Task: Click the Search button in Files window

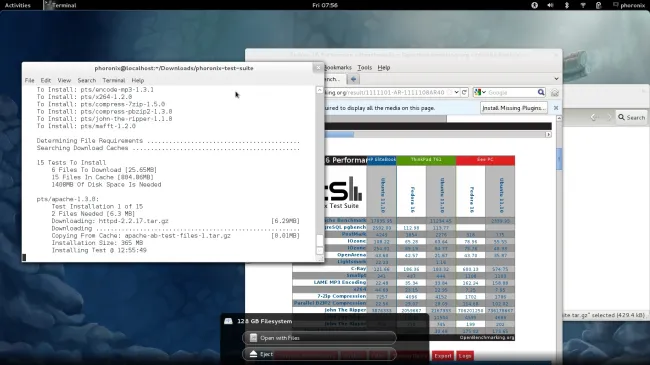Action: point(631,117)
